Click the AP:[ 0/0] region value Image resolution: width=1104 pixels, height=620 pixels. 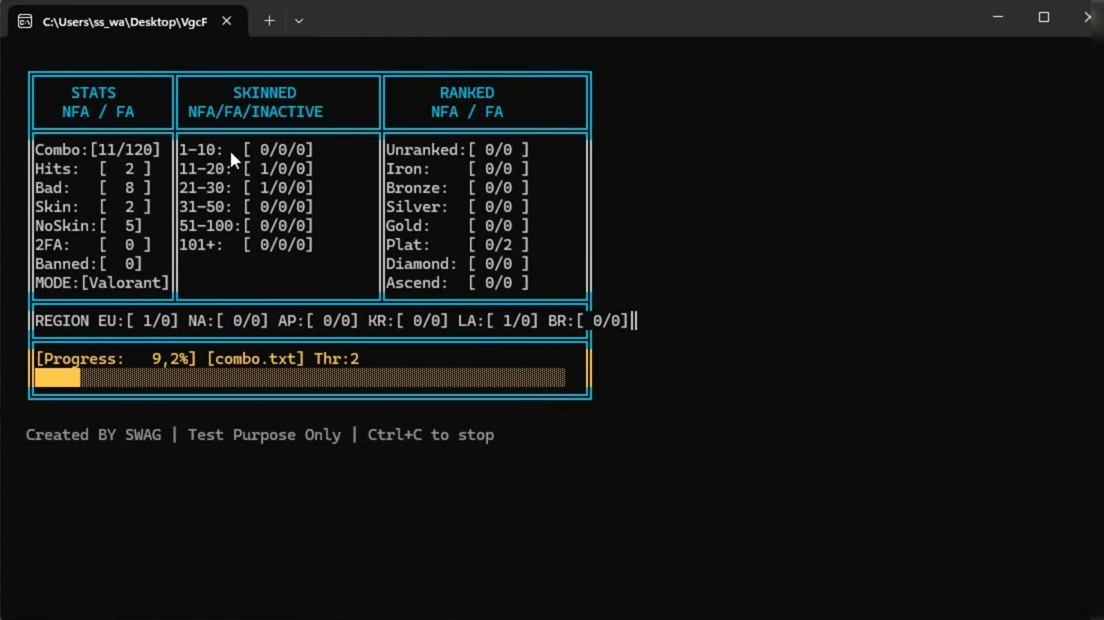click(318, 321)
